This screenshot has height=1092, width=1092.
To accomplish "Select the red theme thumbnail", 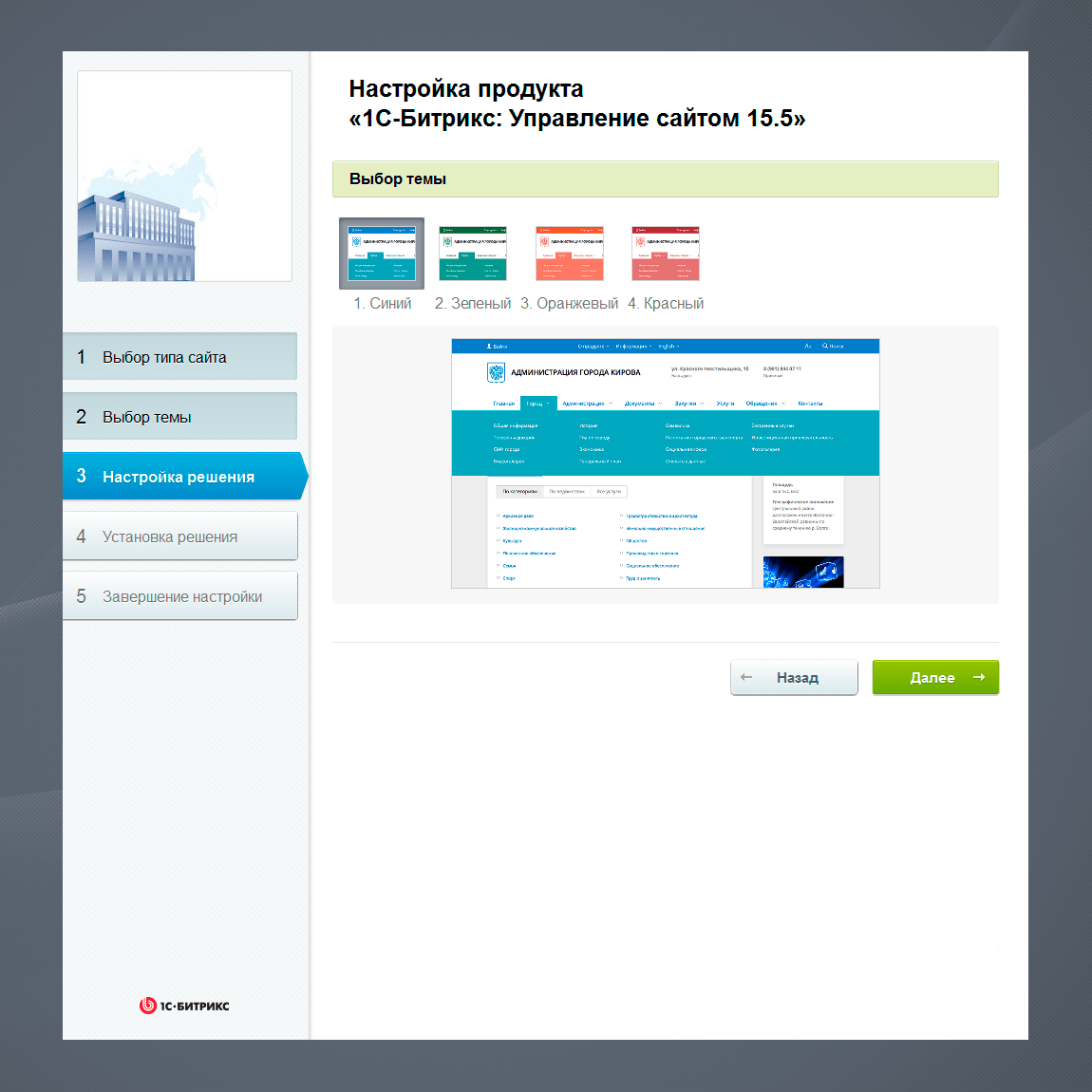I will pos(666,254).
